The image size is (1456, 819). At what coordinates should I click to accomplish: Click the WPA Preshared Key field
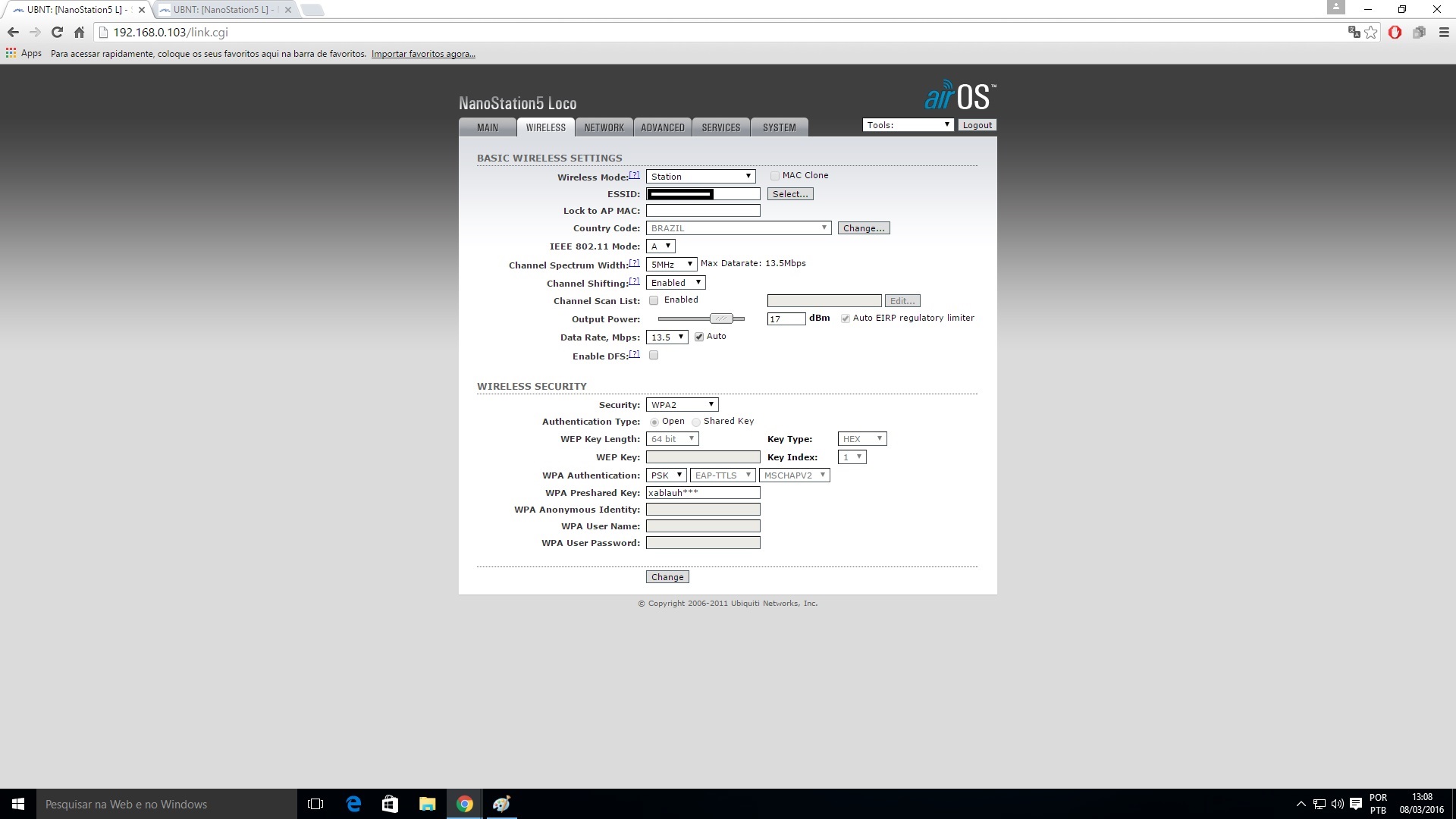tap(703, 493)
